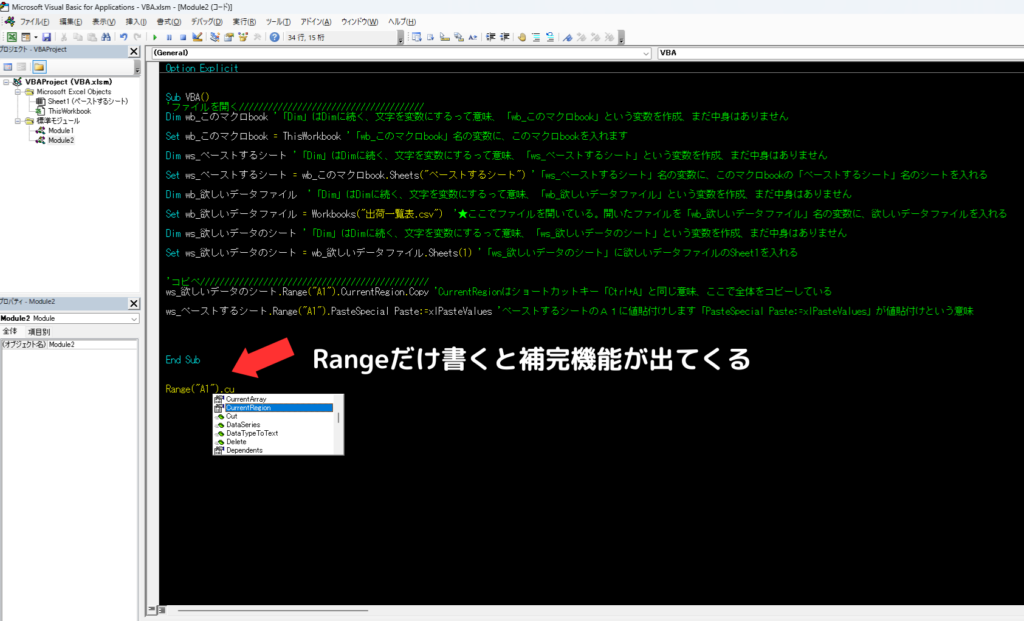Viewport: 1024px width, 621px height.
Task: Open the 編集 menu
Action: (71, 22)
